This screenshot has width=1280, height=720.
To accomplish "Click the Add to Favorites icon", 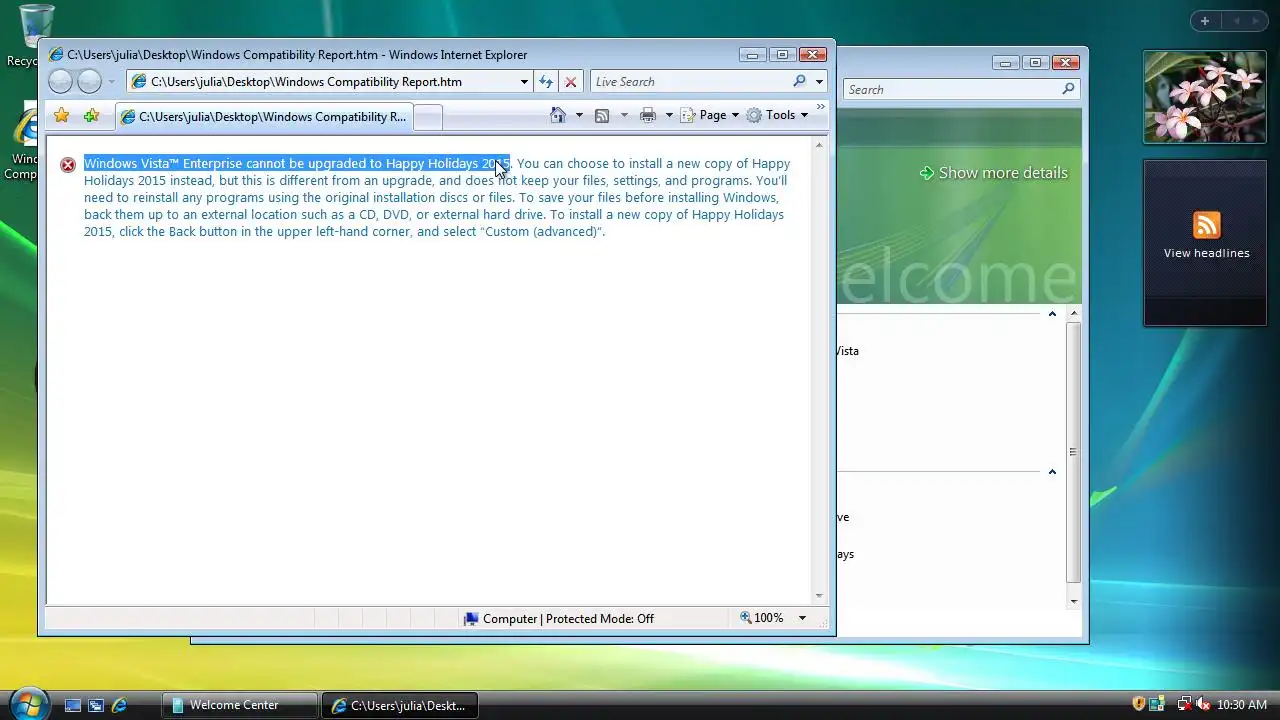I will 91,116.
